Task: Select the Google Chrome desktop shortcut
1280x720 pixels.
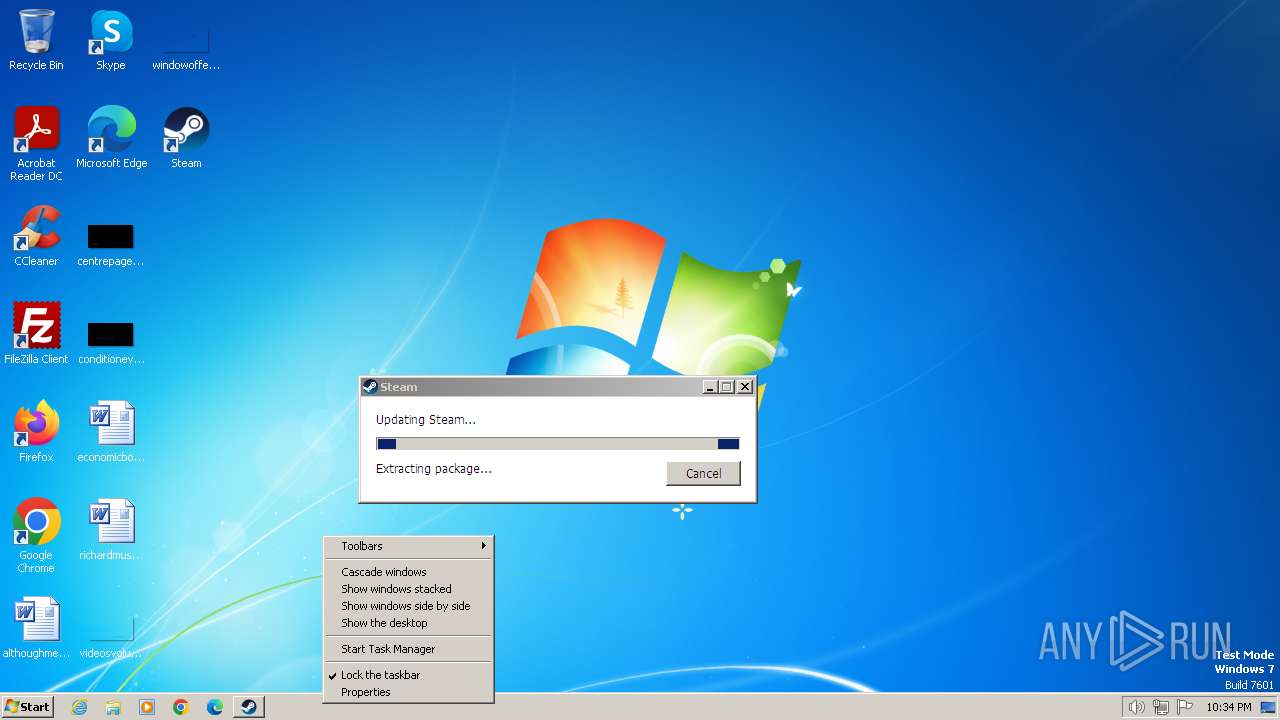Action: pyautogui.click(x=36, y=536)
